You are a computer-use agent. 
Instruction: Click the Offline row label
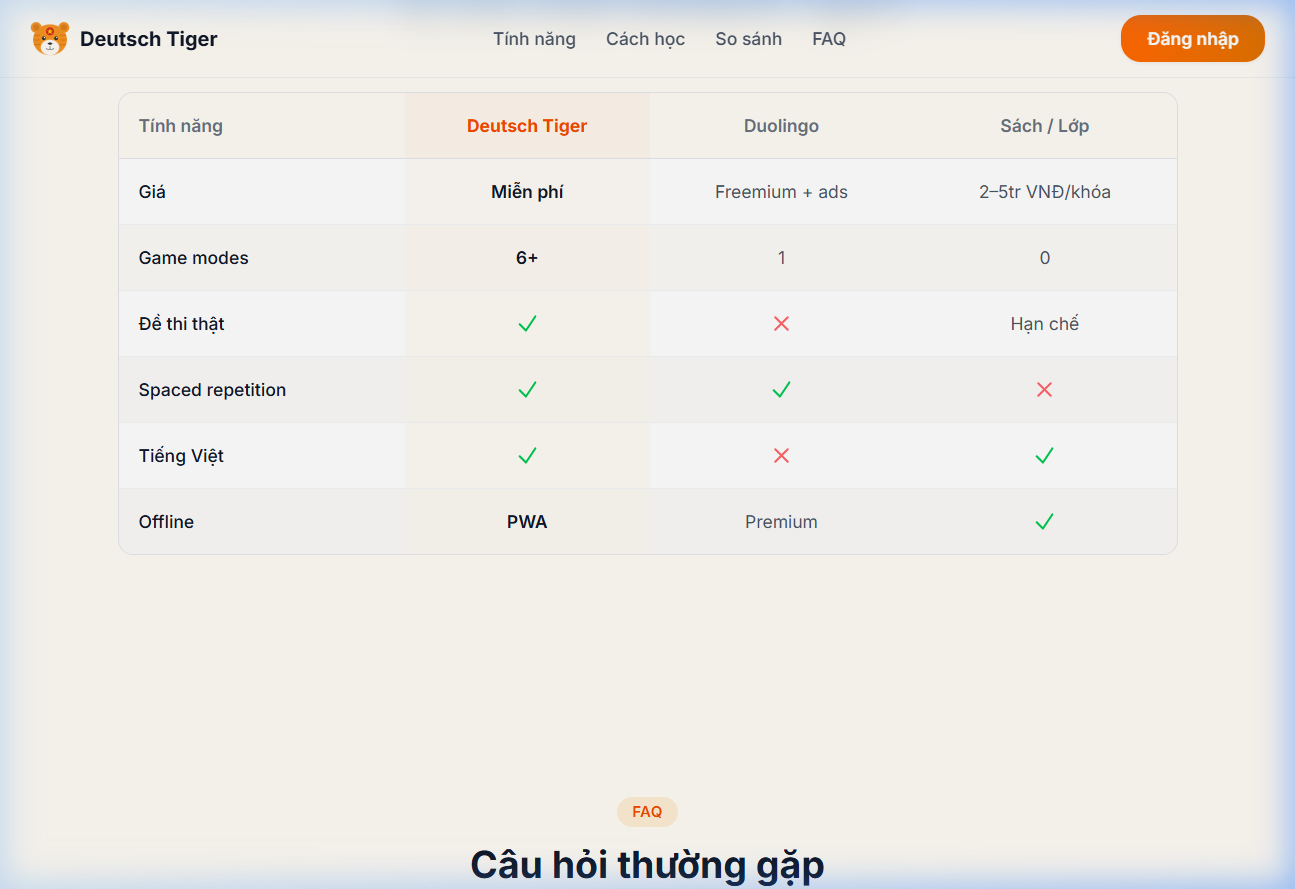(166, 522)
